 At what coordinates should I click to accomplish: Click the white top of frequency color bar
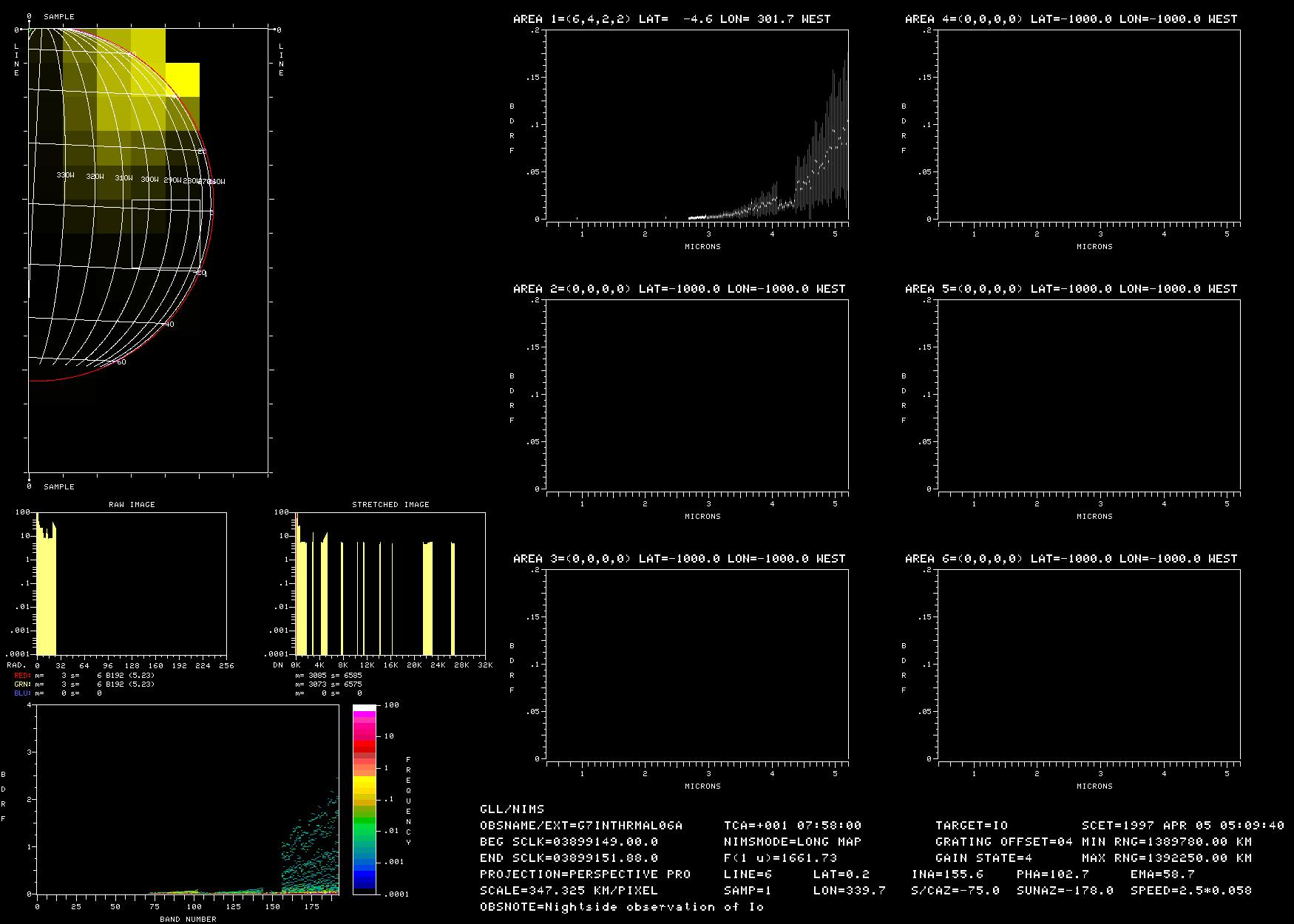[364, 708]
